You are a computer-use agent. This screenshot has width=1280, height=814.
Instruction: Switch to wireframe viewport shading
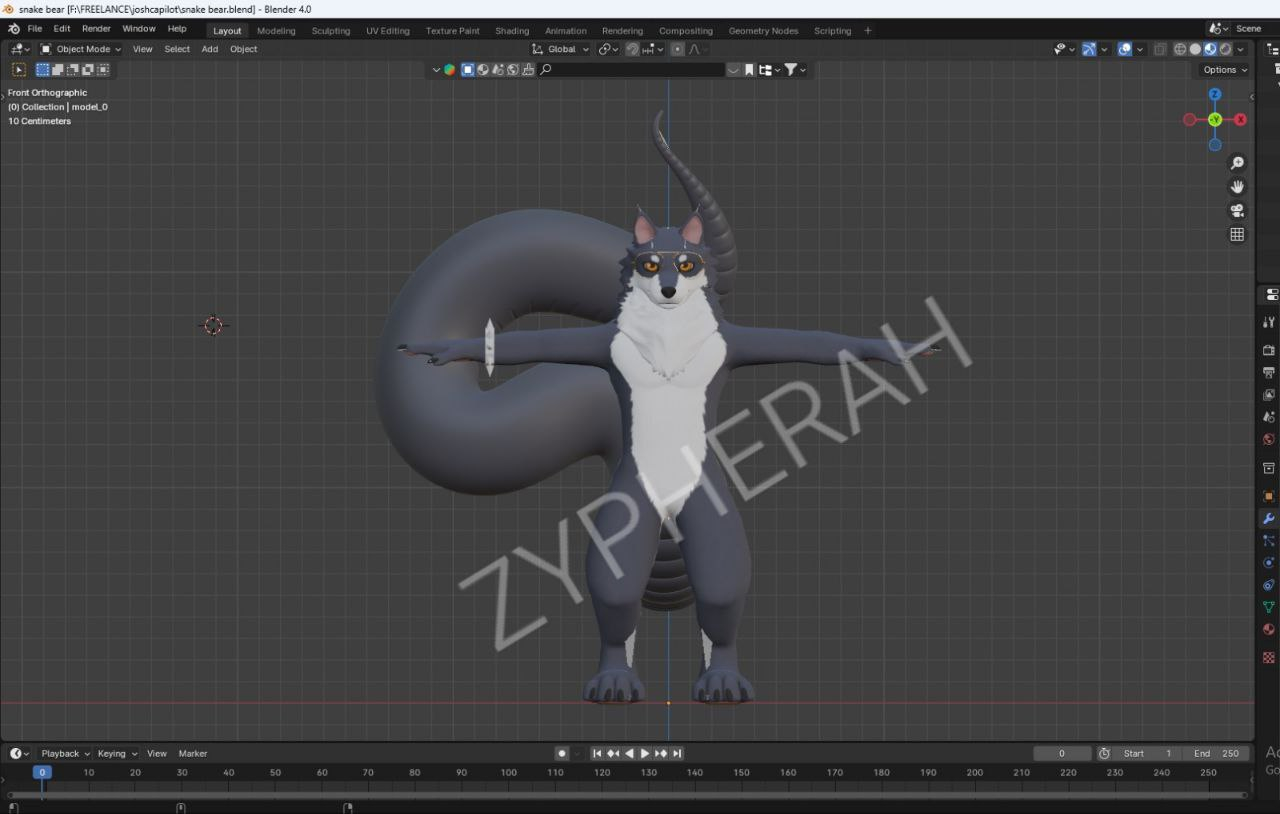pos(1180,49)
